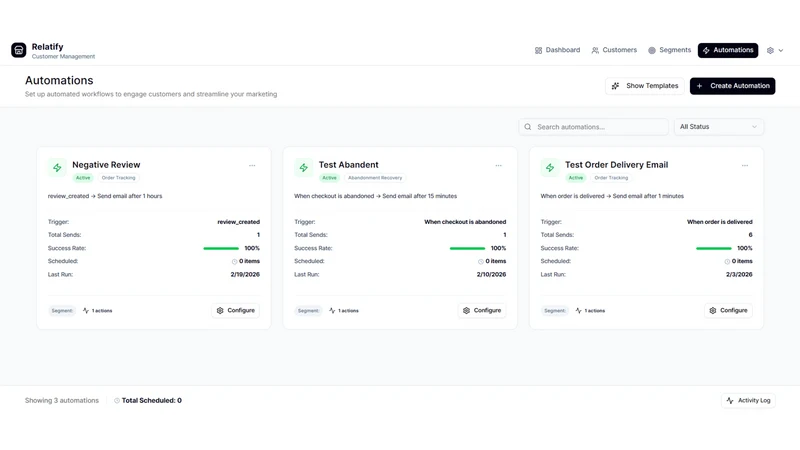Screen dimensions: 800x450
Task: Click Order Tracking tag on Negative Review
Action: click(118, 178)
